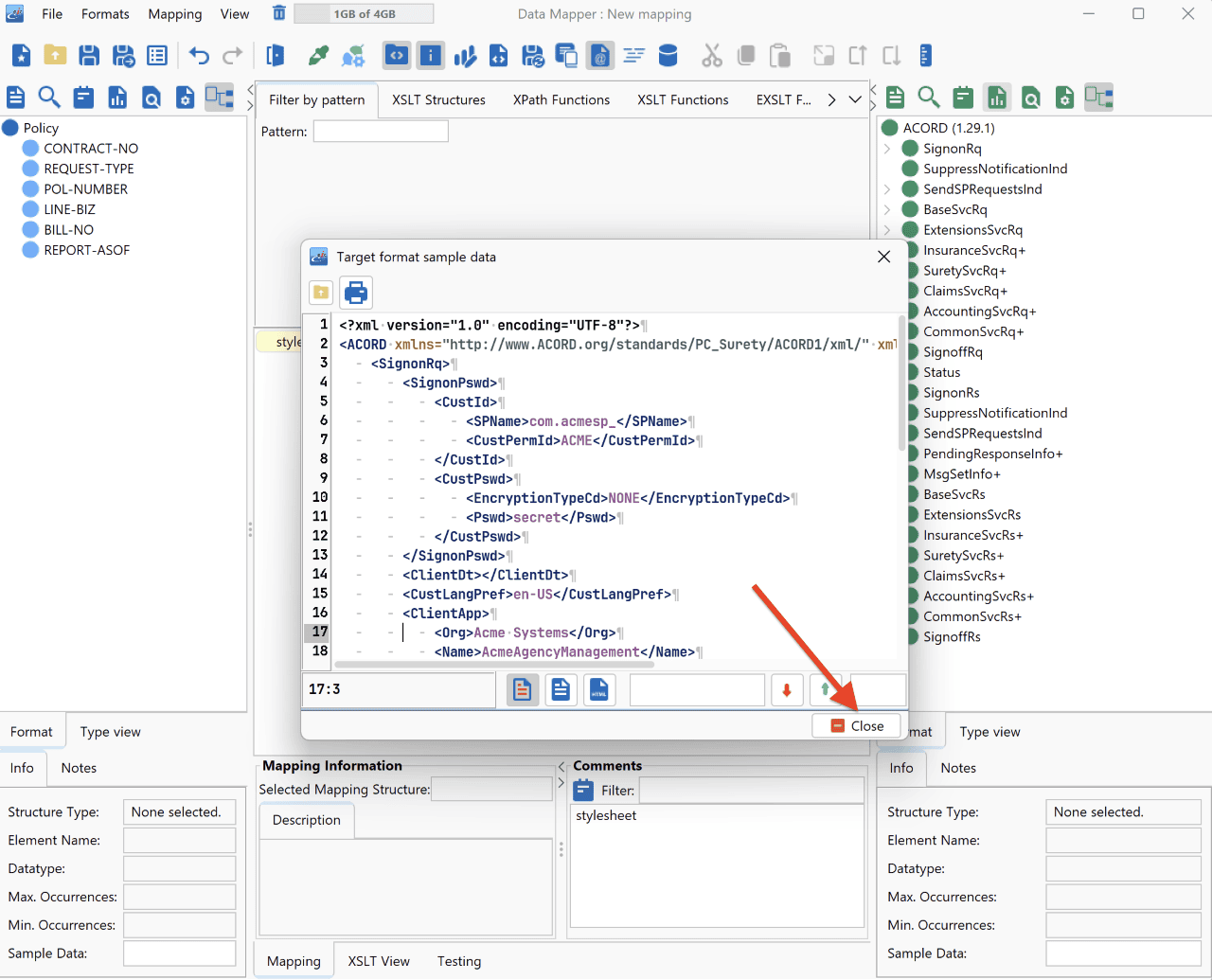Toggle the tree-structure view button in left panel
Screen dimensions: 1212x980
click(x=220, y=98)
